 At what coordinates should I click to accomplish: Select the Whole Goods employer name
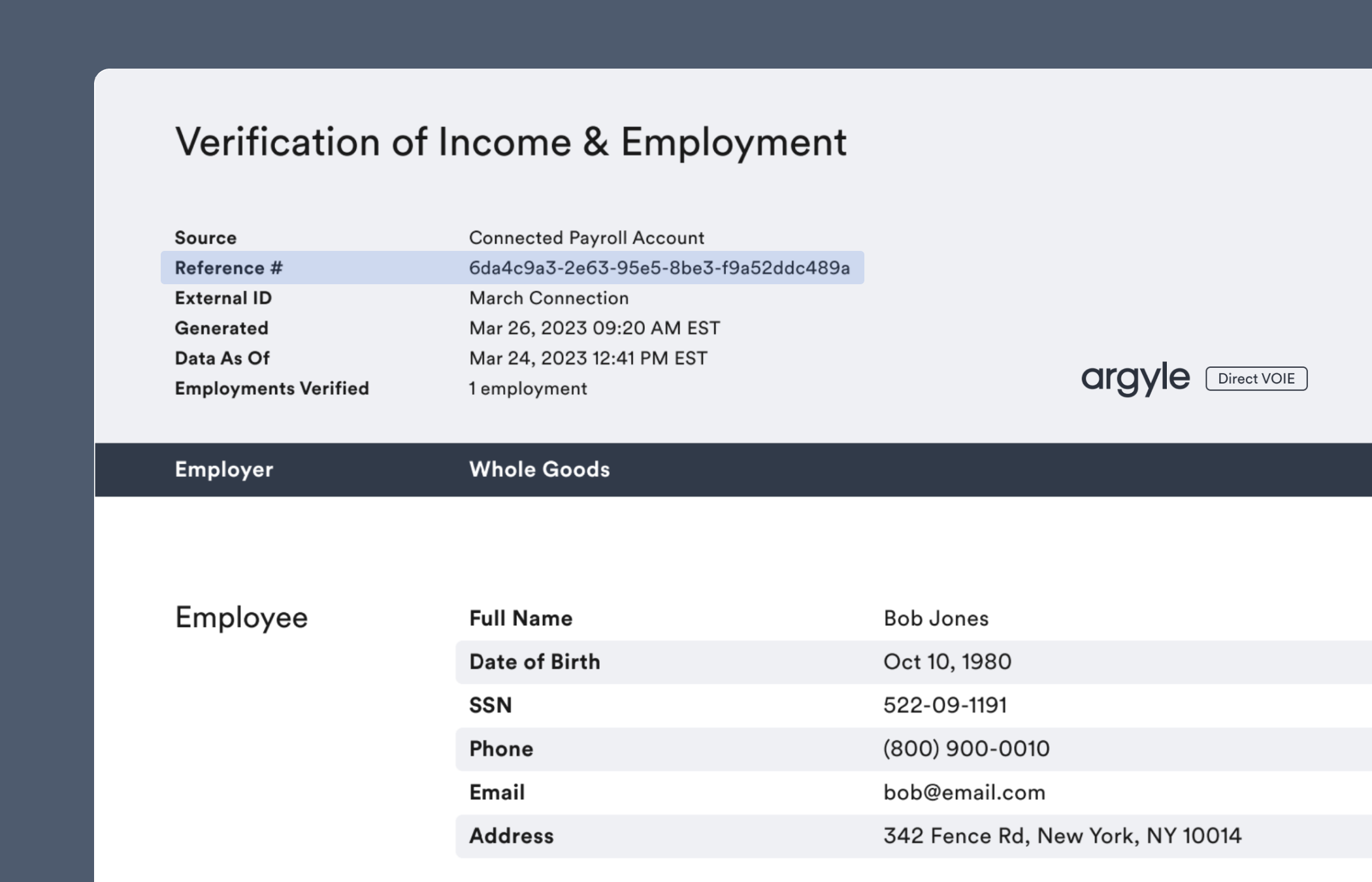(x=540, y=469)
